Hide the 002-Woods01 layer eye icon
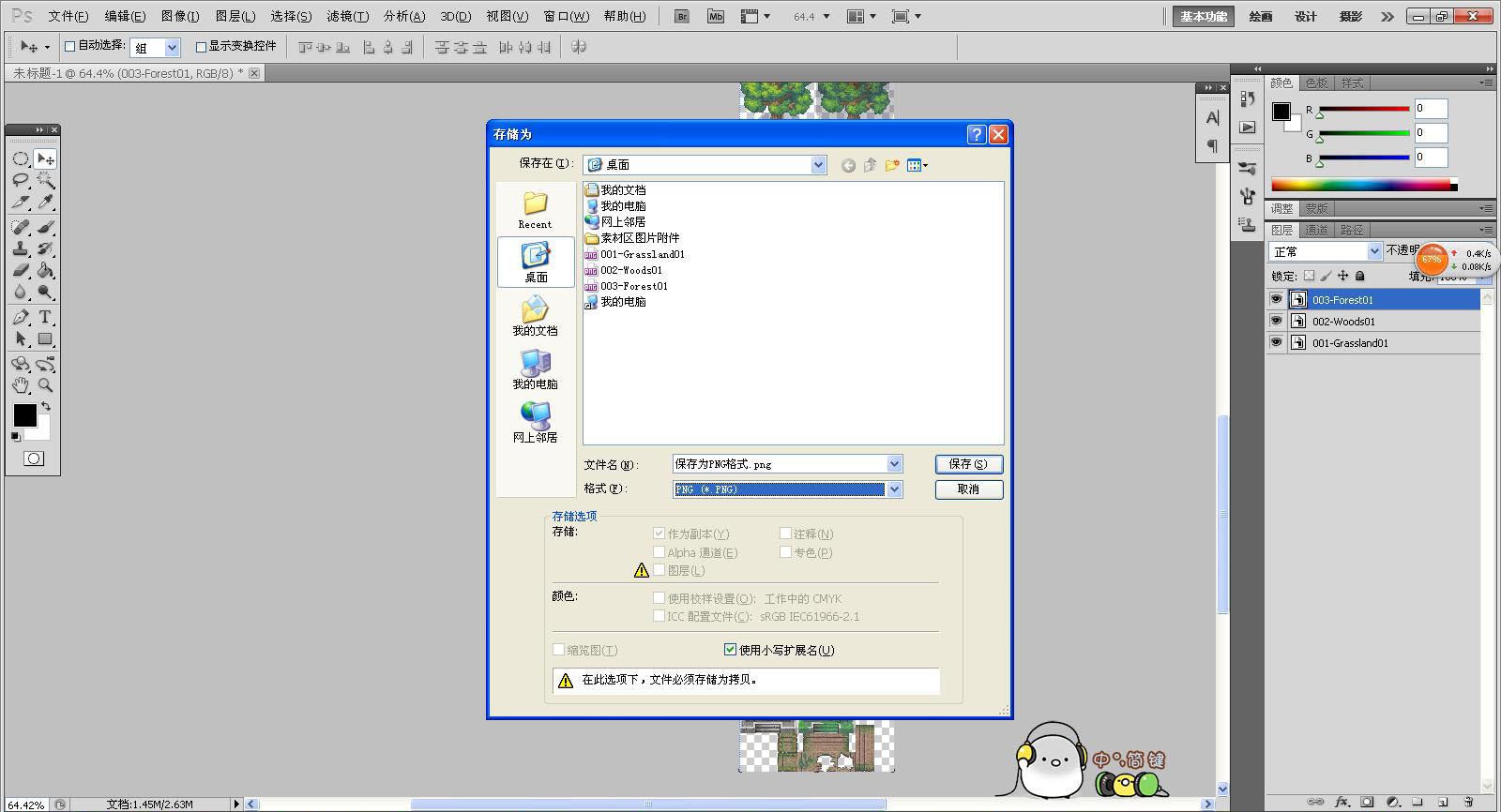 [1276, 321]
